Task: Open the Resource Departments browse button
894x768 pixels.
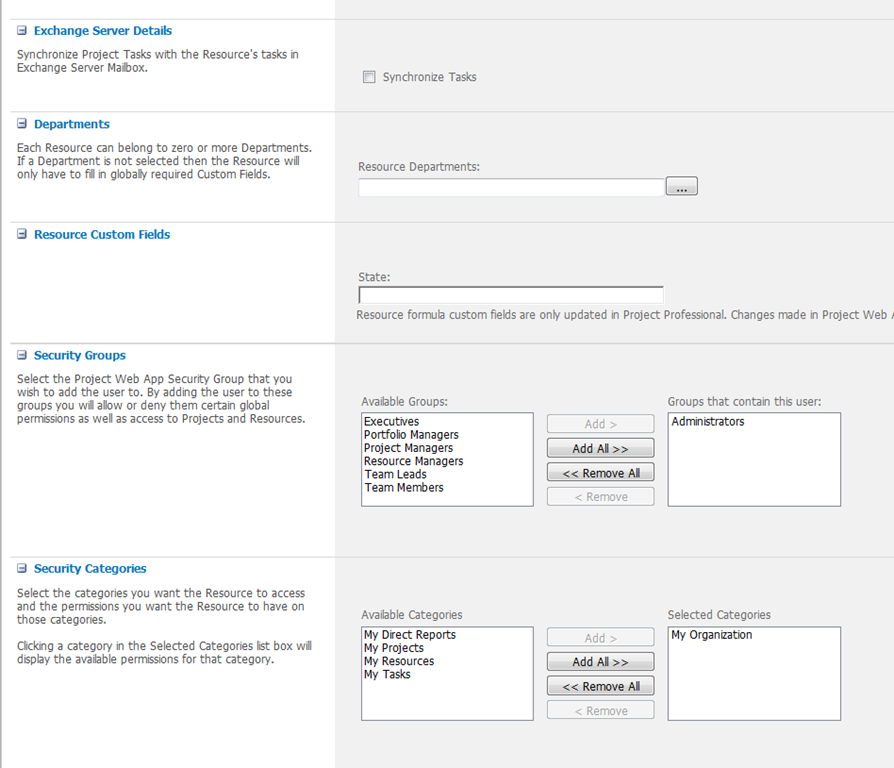Action: tap(681, 187)
